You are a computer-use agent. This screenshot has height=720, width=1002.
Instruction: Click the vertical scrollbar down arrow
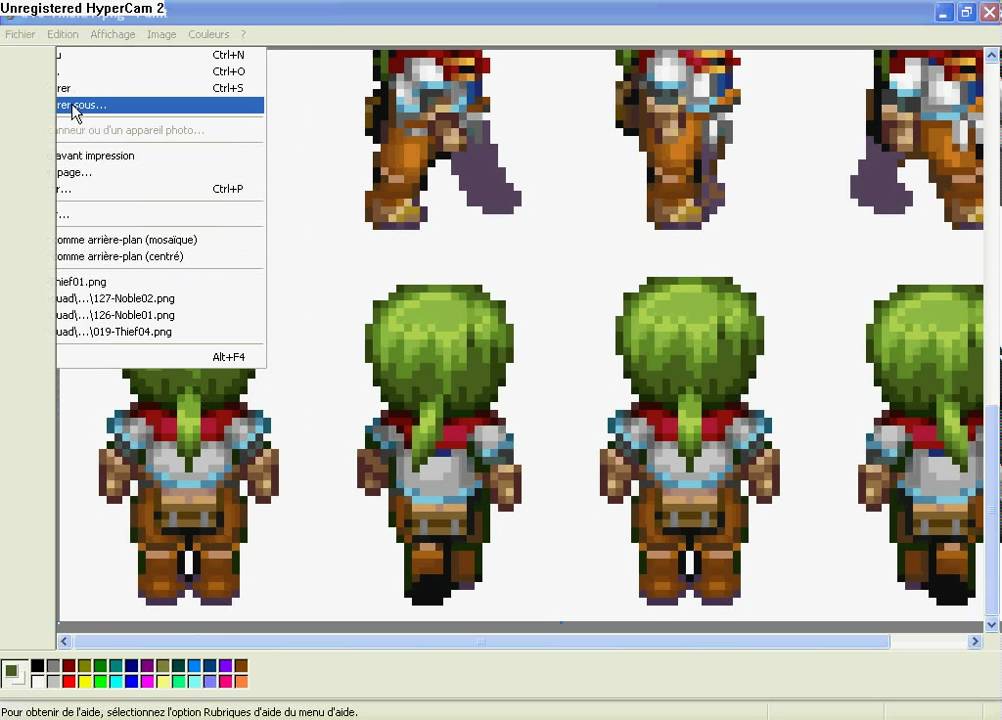991,625
